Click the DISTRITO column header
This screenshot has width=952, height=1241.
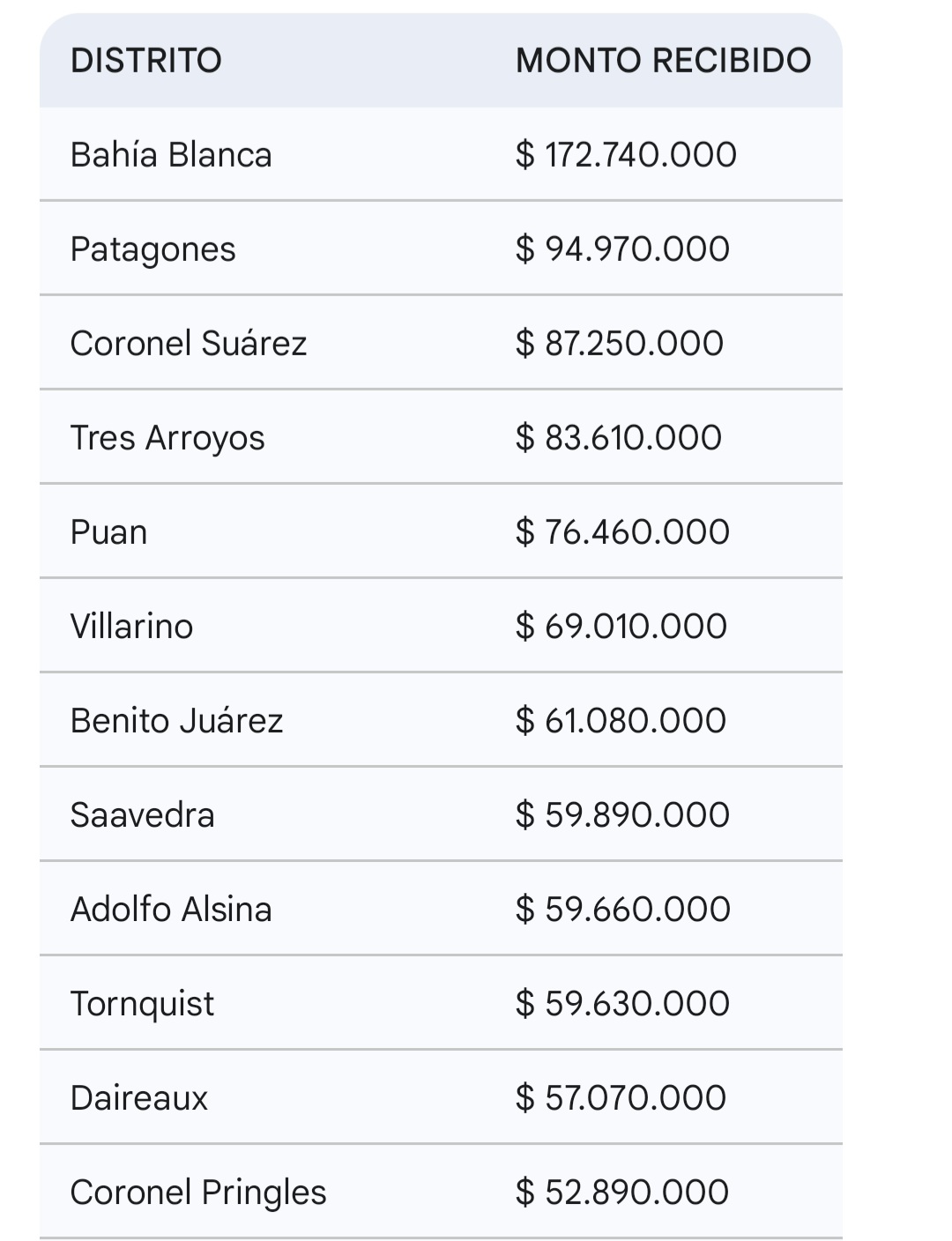[146, 61]
